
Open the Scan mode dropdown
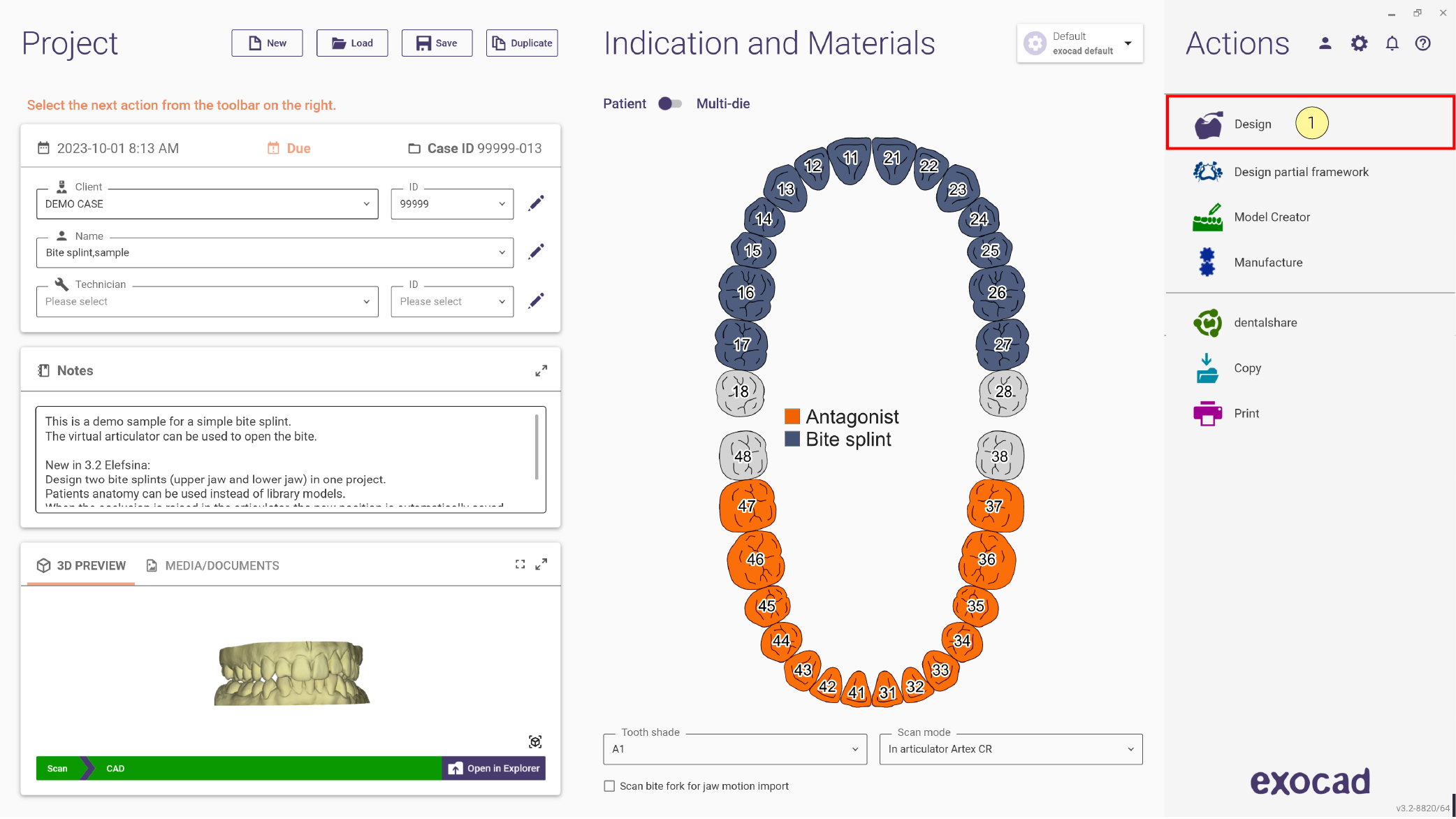1011,749
